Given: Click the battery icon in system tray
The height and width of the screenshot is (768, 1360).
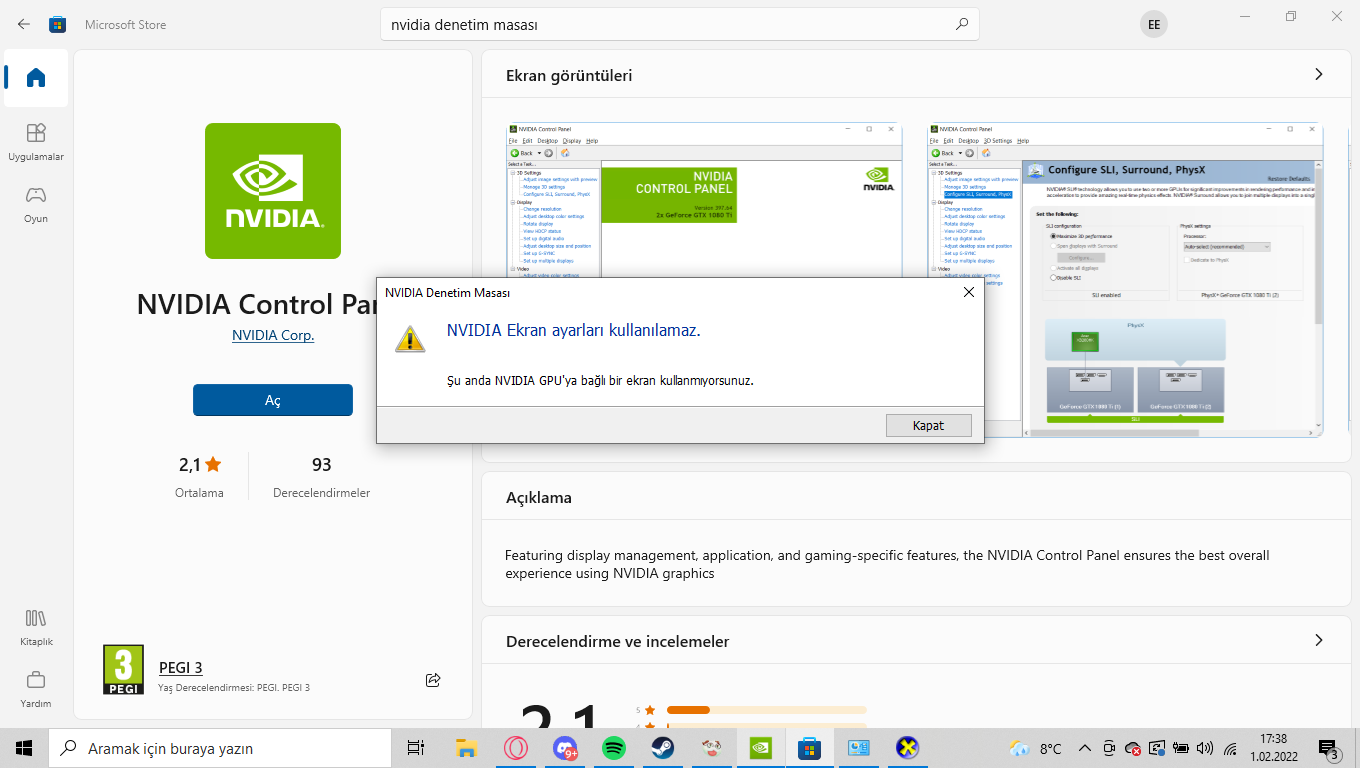Looking at the screenshot, I should pos(1181,748).
